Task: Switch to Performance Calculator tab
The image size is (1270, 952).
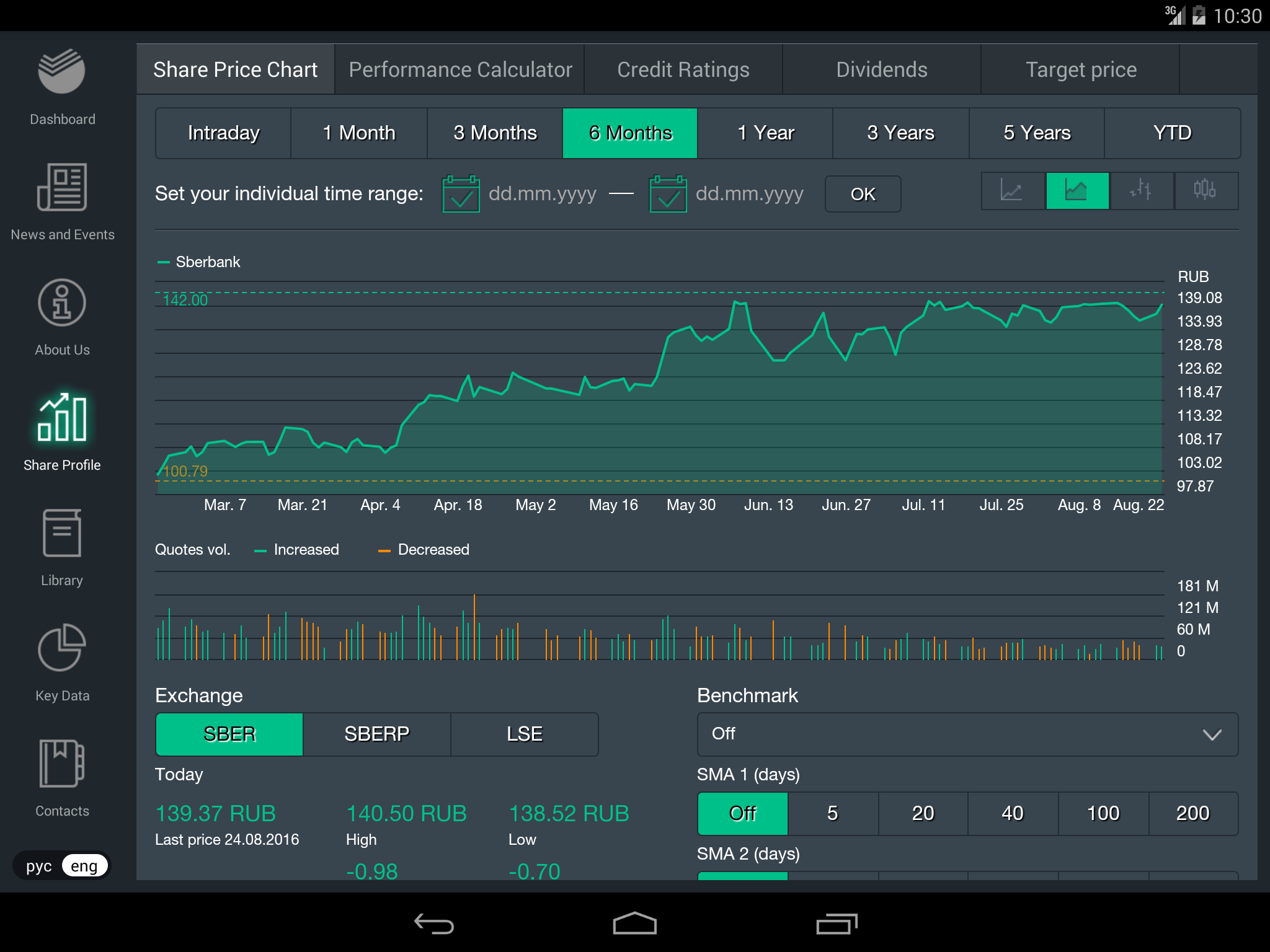Action: (x=460, y=69)
